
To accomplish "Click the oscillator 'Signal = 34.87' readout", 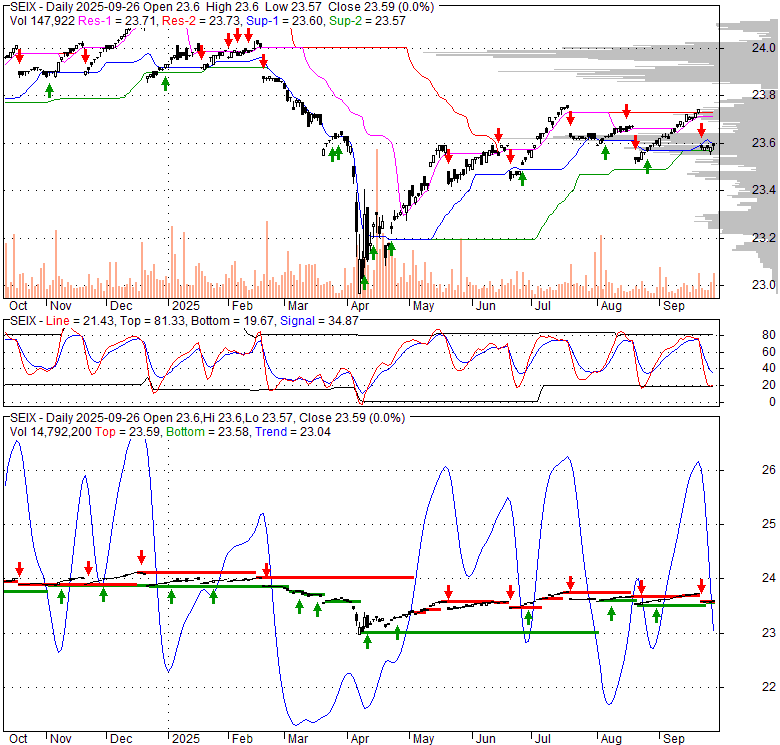I will point(319,321).
